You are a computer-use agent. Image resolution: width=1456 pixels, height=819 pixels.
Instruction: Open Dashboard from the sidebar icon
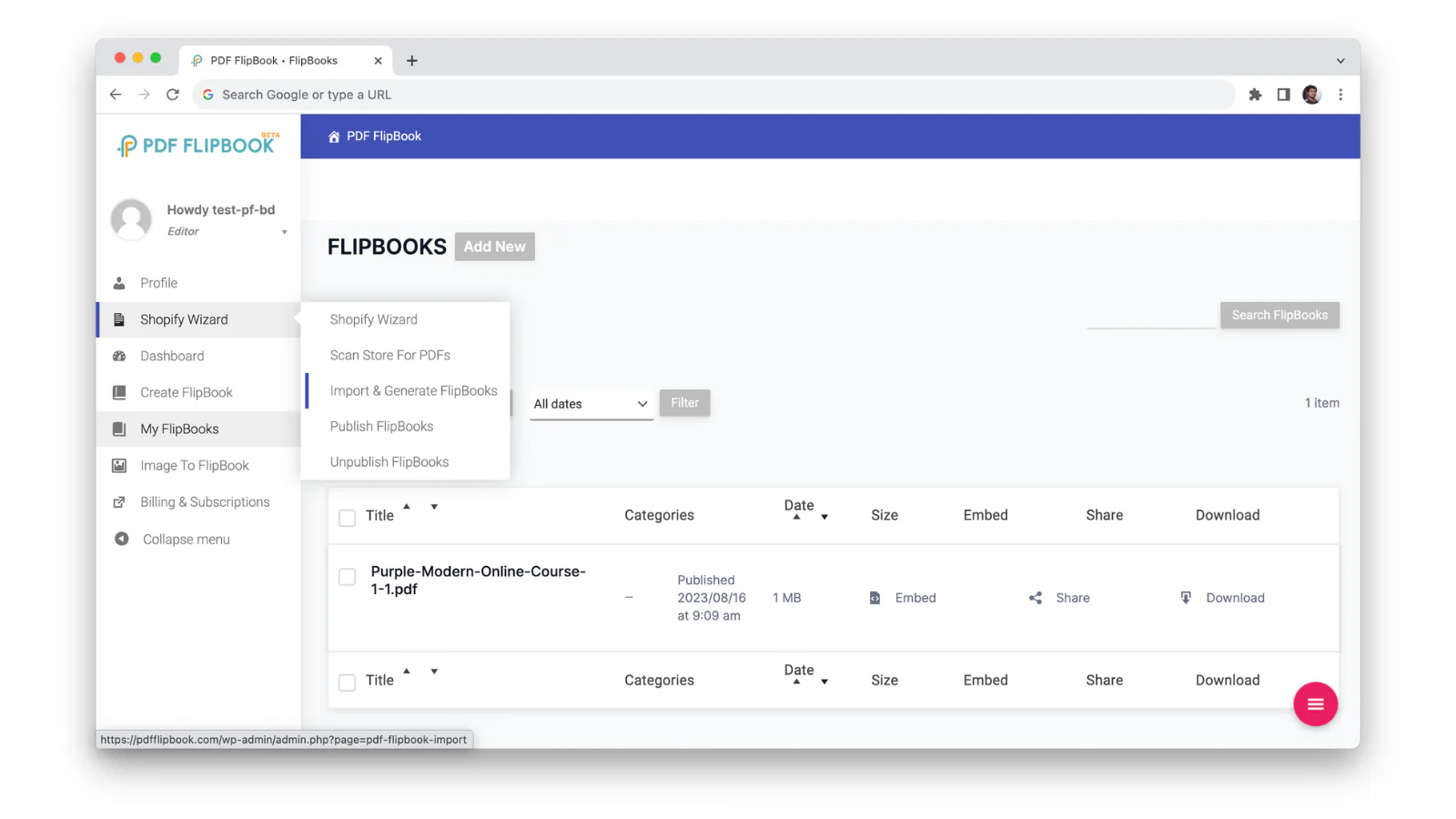coord(120,356)
